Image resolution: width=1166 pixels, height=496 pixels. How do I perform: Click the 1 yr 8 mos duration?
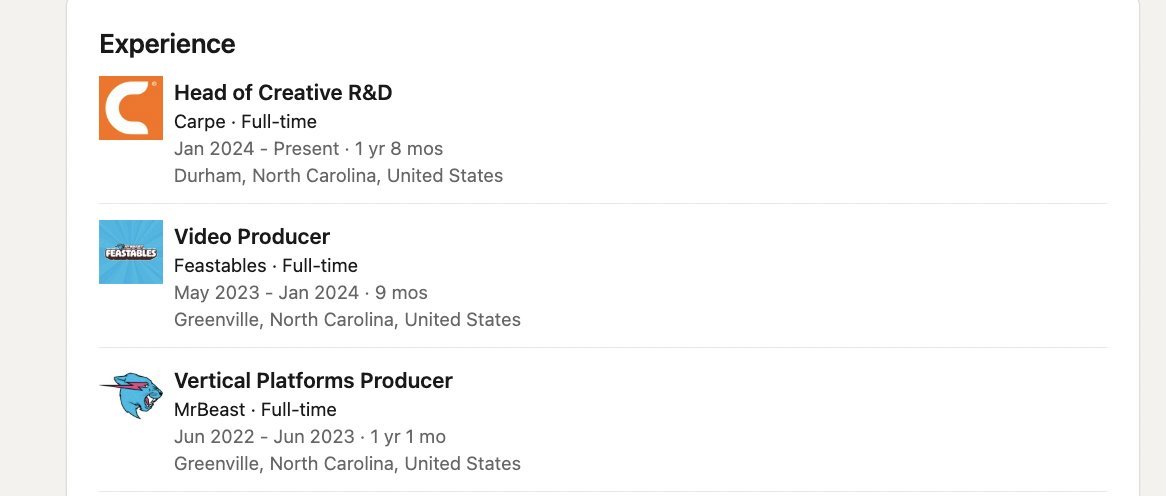(x=399, y=149)
